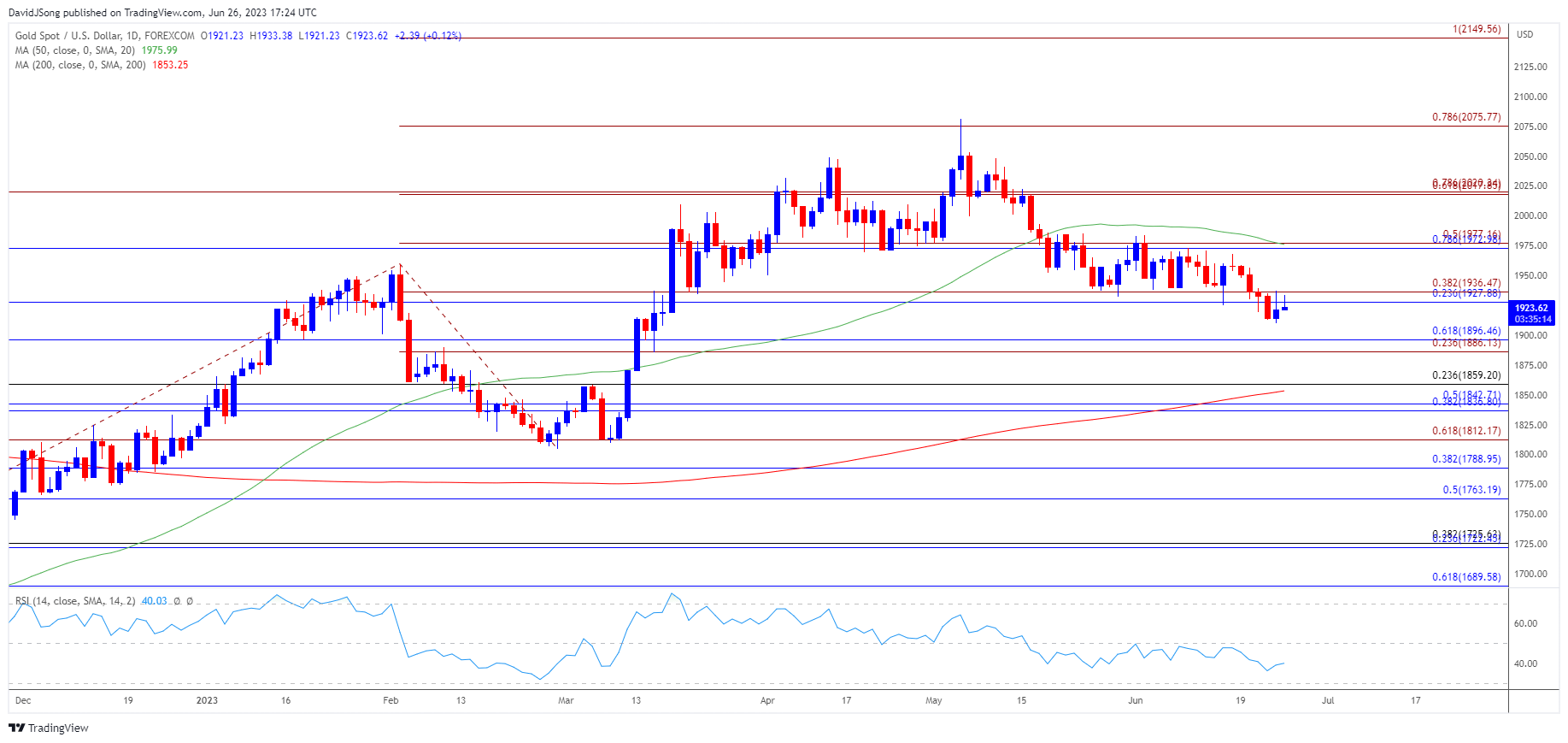Click the Jun label on time axis
Viewport: 1568px width, 743px height.
coord(1135,700)
